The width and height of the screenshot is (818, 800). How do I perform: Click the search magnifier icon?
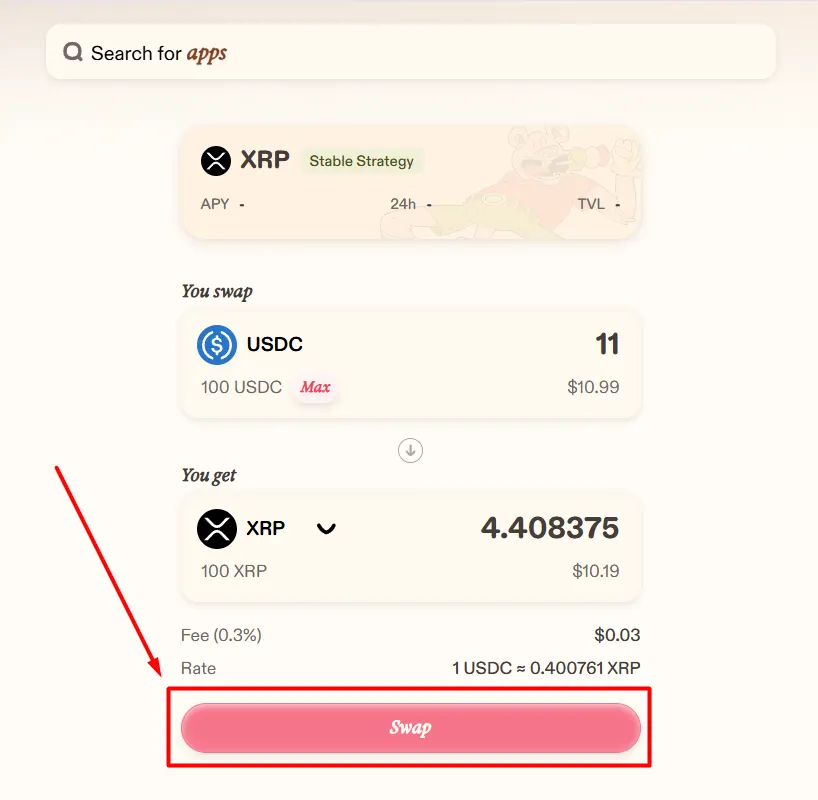point(73,52)
